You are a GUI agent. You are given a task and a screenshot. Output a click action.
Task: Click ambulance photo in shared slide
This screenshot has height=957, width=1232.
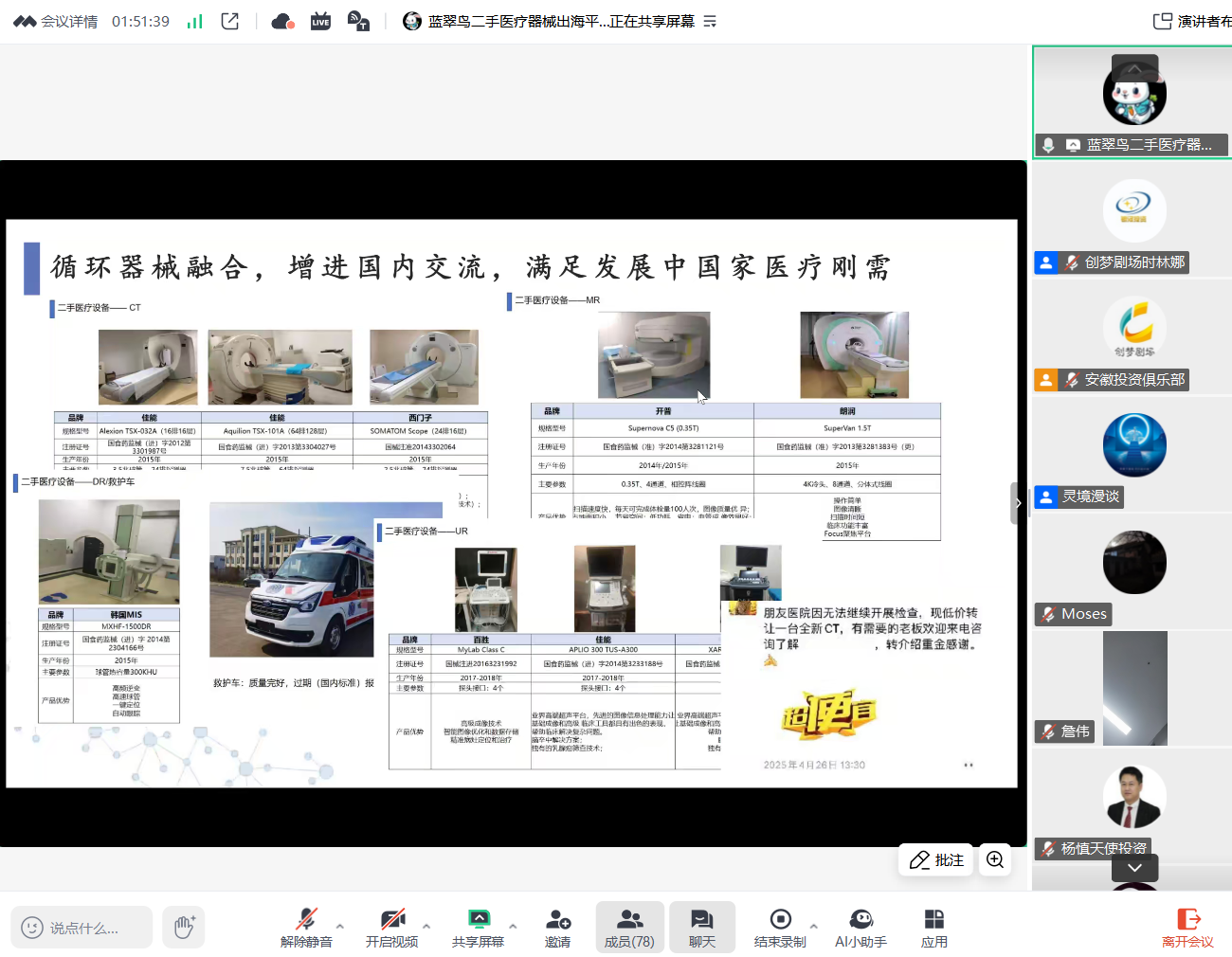pos(292,580)
